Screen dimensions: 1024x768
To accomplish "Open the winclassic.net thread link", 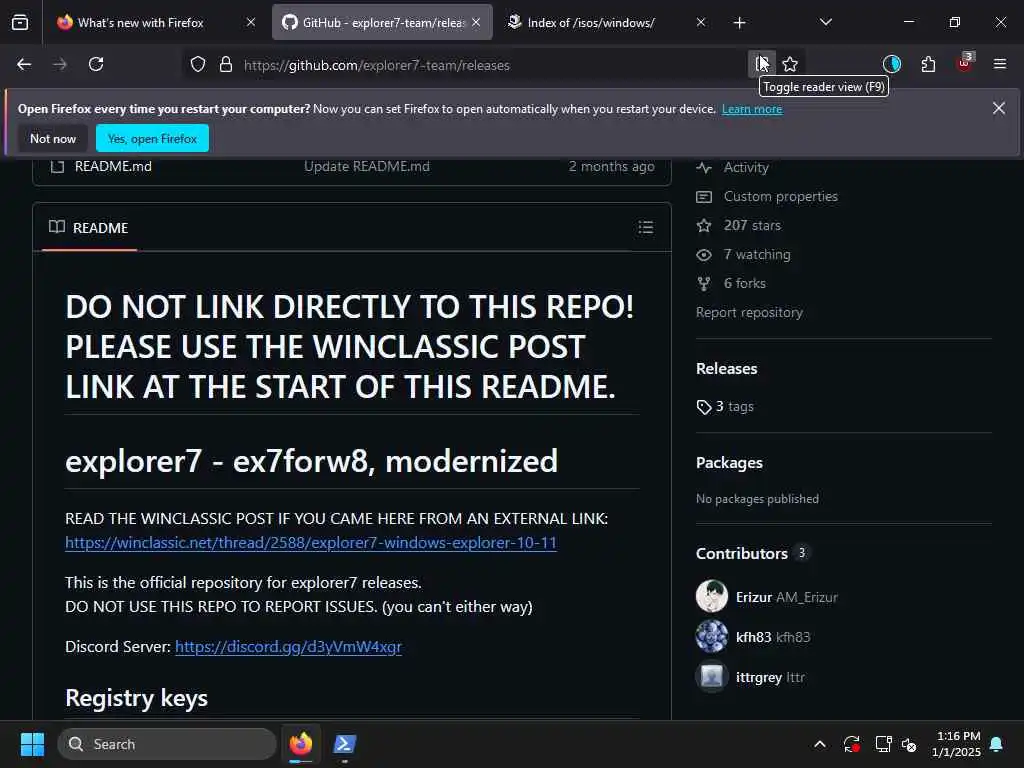I will pos(311,543).
